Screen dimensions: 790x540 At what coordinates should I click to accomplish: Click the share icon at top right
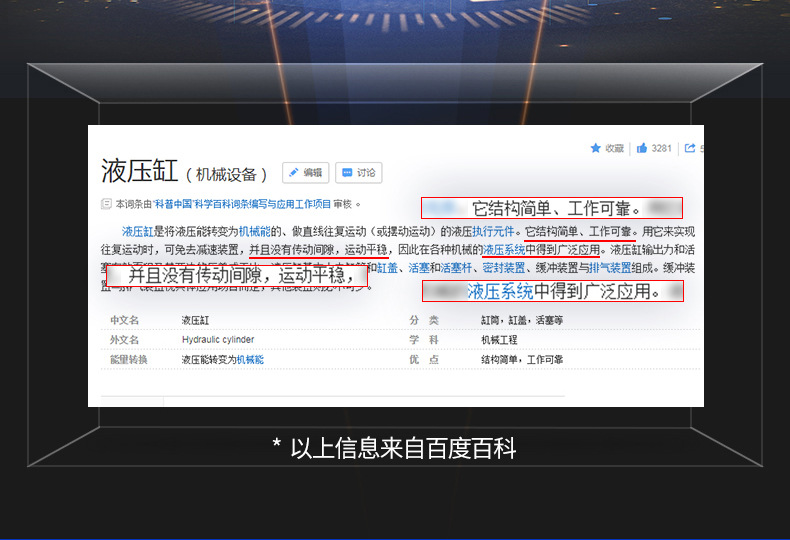(689, 148)
